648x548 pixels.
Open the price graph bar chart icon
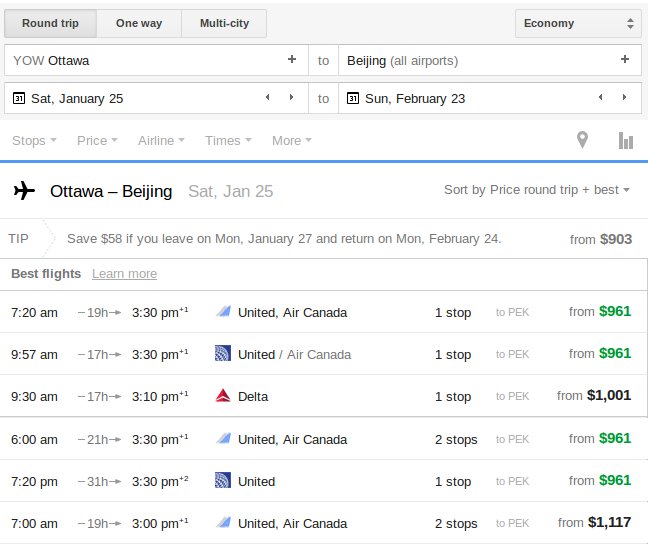pyautogui.click(x=626, y=140)
